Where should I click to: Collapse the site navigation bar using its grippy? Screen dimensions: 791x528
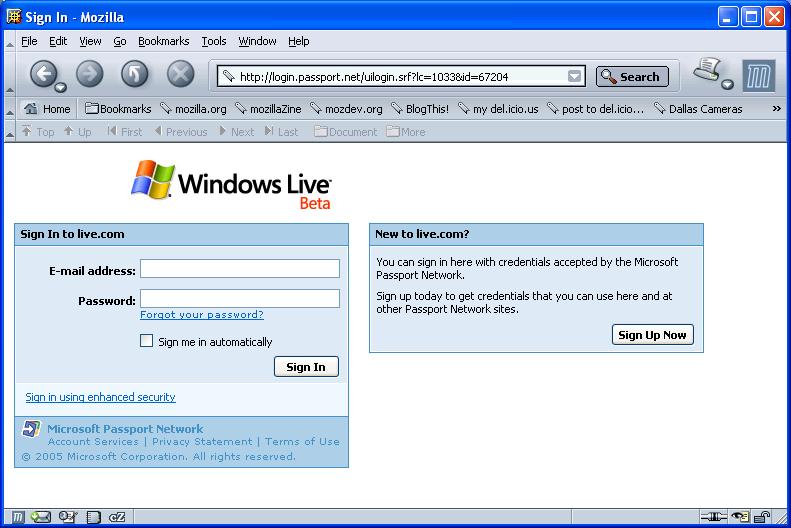(x=10, y=132)
